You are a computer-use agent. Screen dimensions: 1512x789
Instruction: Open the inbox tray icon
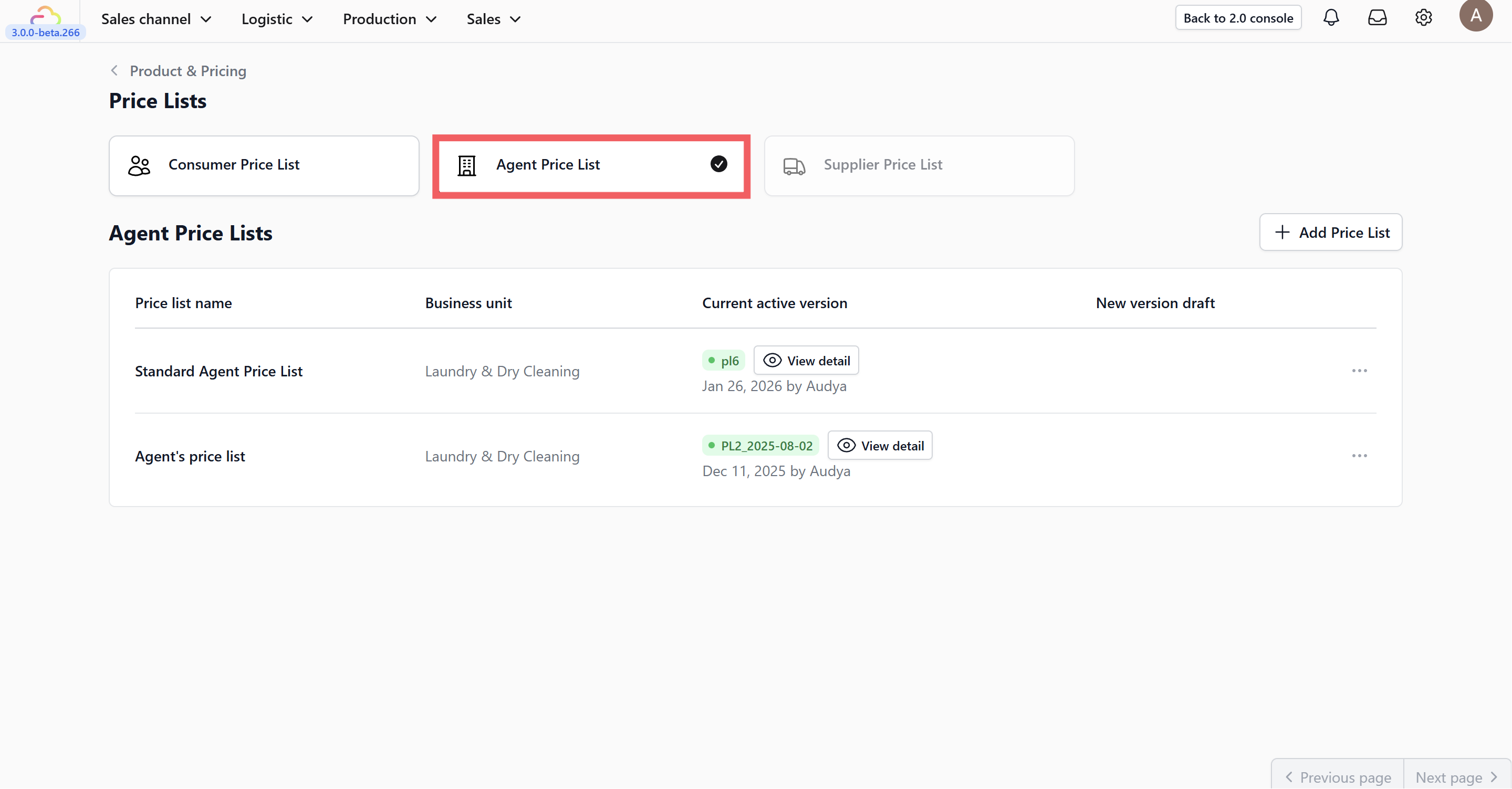[1377, 18]
